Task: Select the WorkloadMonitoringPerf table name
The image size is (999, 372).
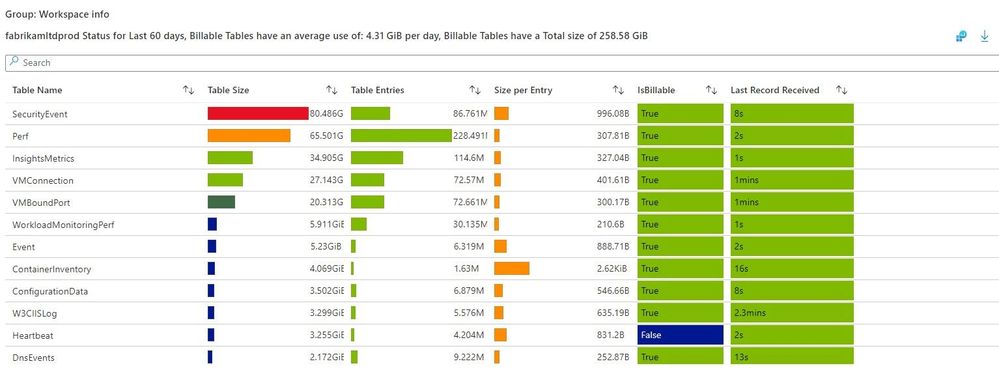Action: click(63, 225)
